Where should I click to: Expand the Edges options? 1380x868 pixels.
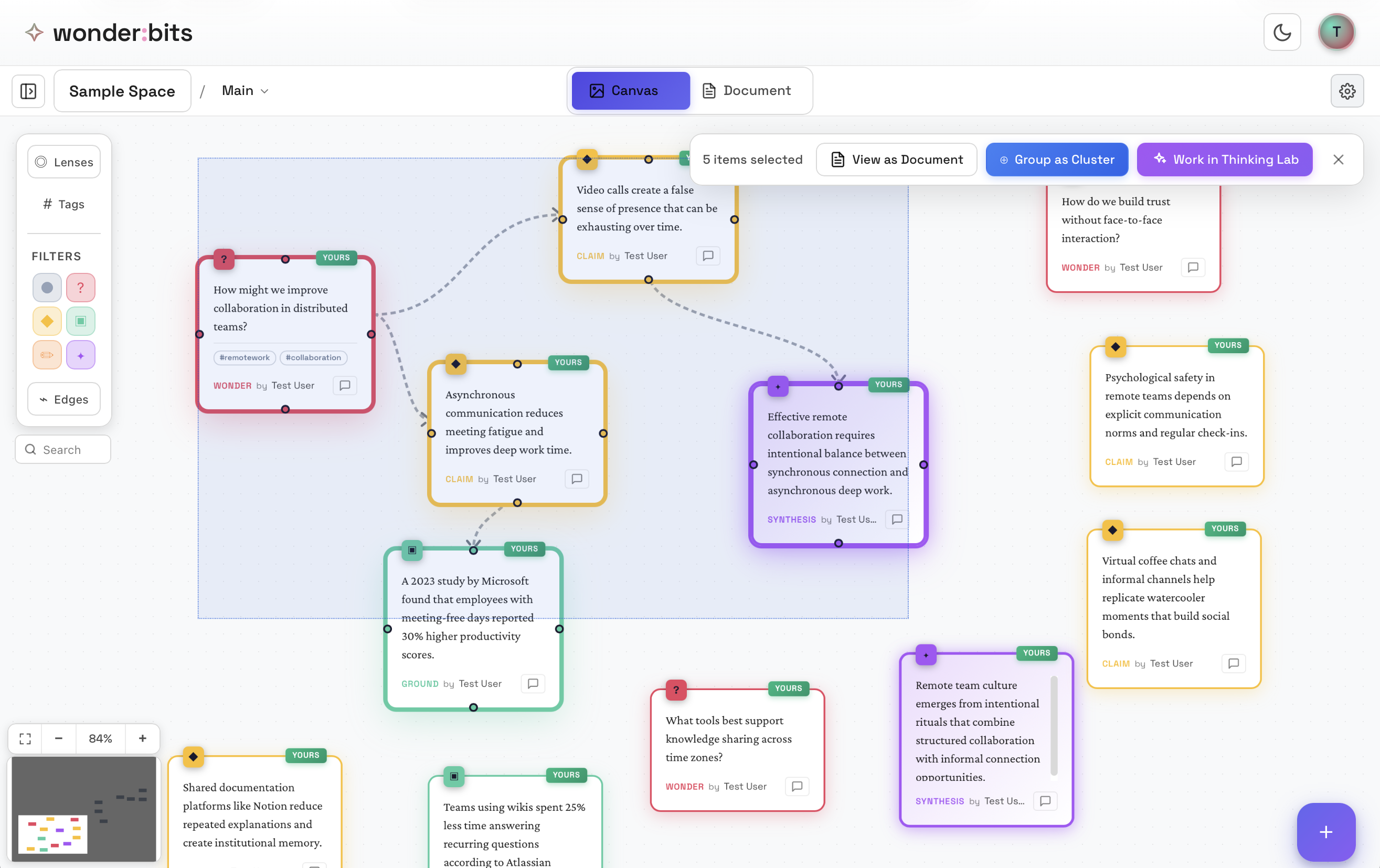[x=64, y=399]
